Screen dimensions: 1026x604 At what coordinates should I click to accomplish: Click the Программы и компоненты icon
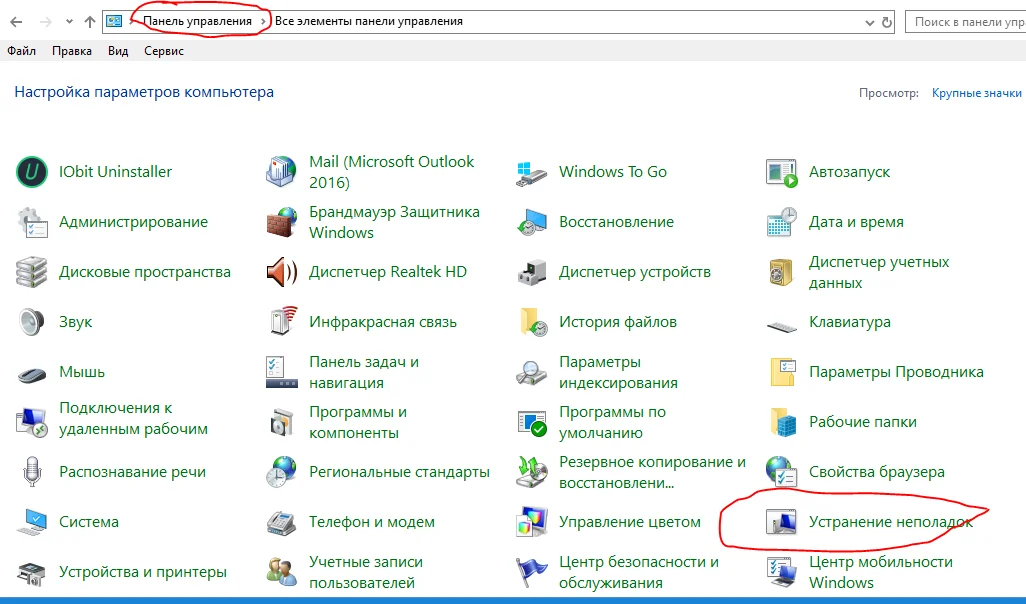coord(281,422)
